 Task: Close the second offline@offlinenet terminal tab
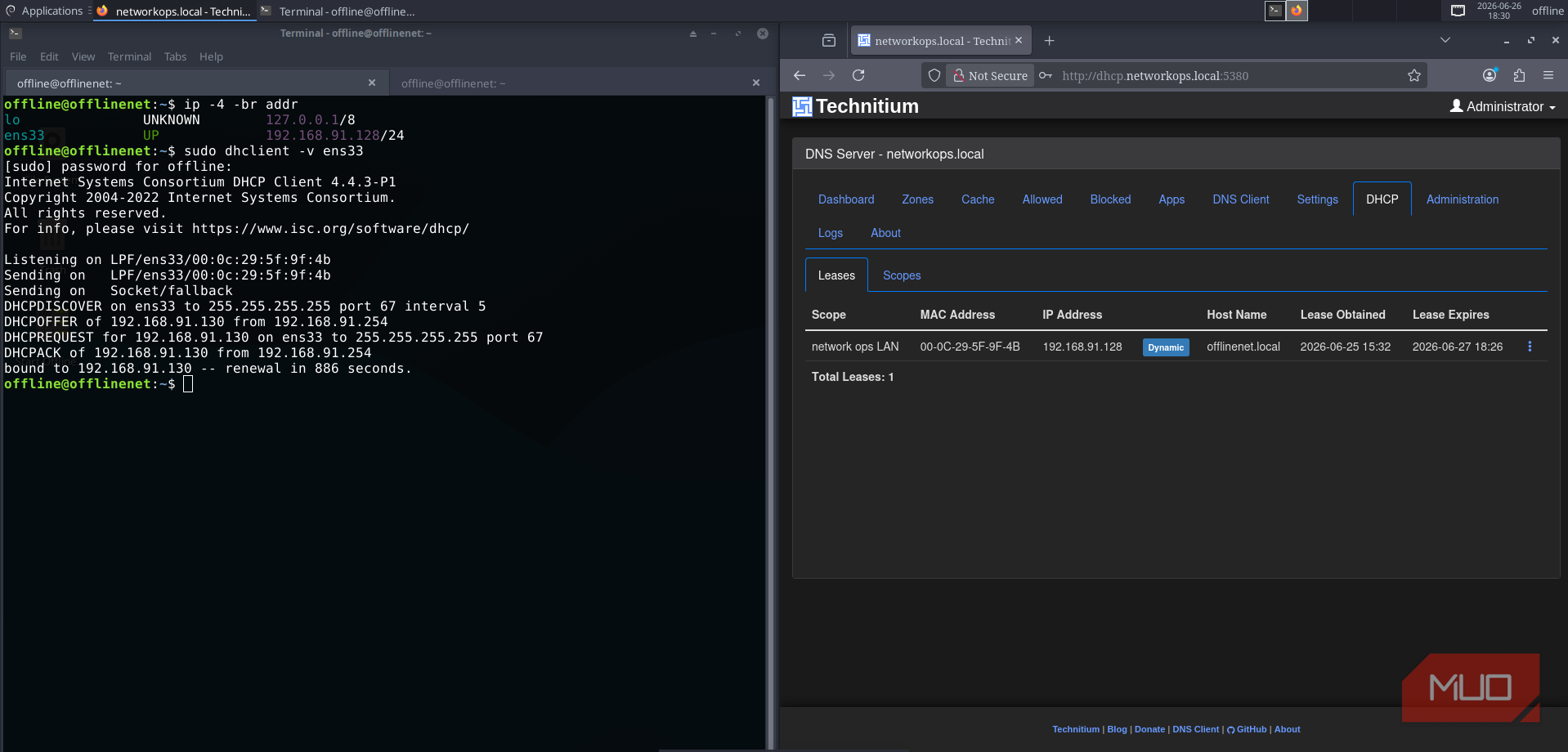click(756, 83)
